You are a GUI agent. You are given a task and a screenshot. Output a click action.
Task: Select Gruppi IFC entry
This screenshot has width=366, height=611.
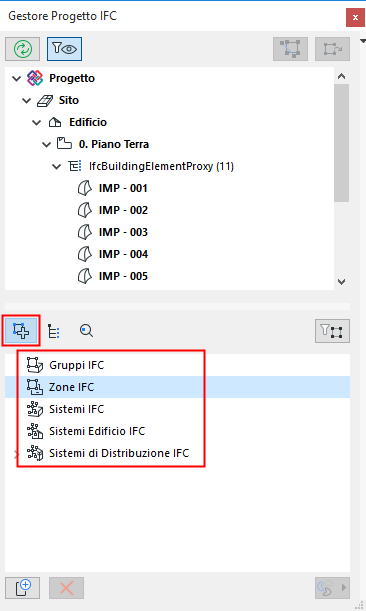[76, 365]
